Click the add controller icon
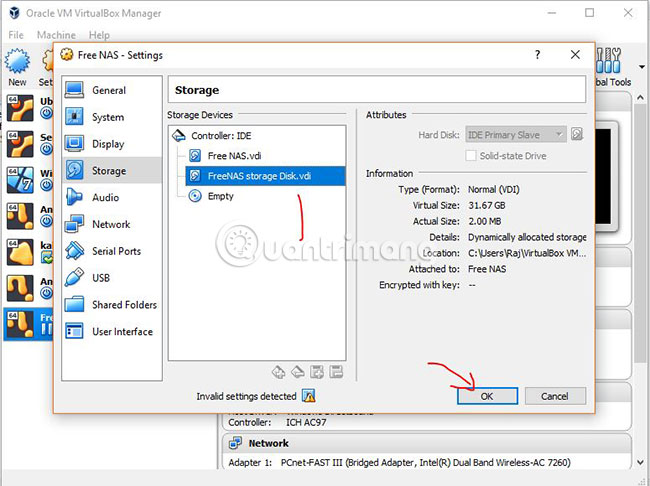The height and width of the screenshot is (486, 650). coord(278,372)
